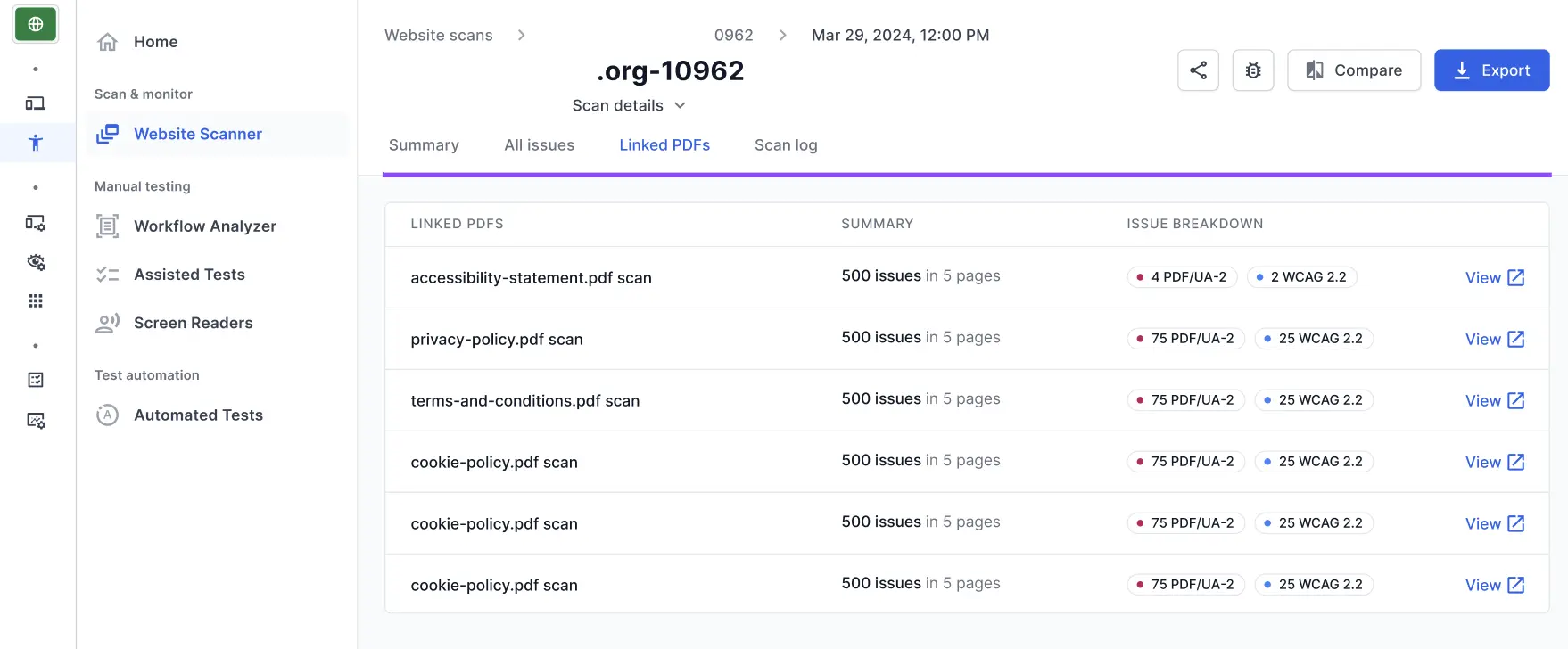Open the Scan log tab

pyautogui.click(x=786, y=145)
